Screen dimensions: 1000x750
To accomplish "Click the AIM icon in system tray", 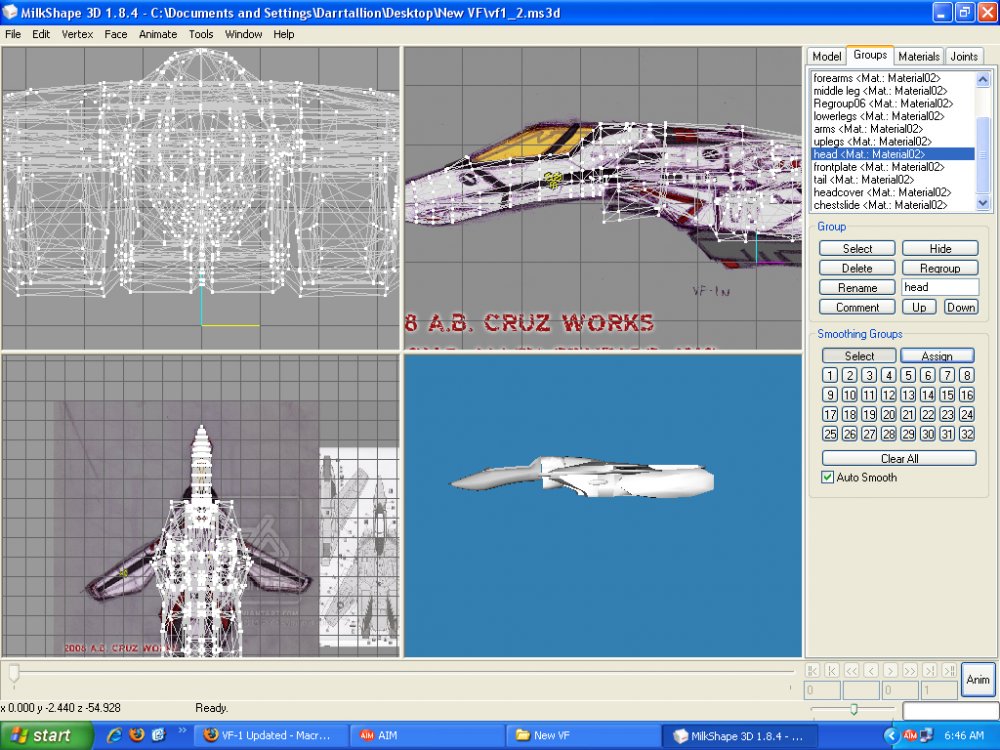I will click(910, 735).
